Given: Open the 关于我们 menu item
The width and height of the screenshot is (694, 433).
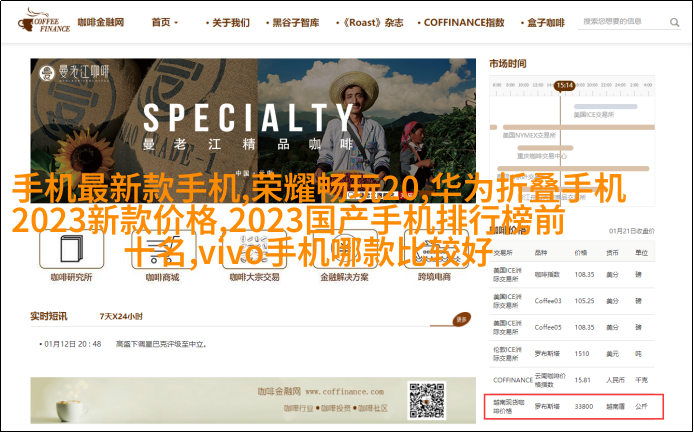Looking at the screenshot, I should 231,23.
